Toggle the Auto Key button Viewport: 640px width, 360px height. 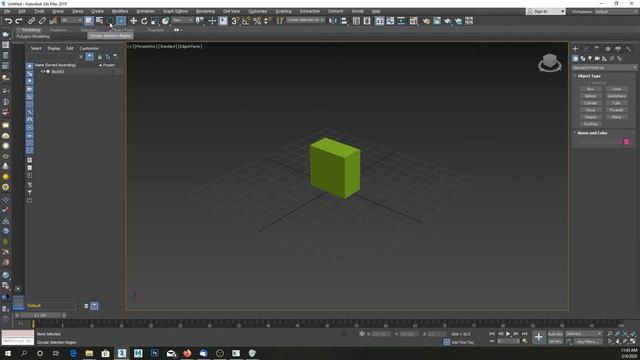tap(555, 334)
